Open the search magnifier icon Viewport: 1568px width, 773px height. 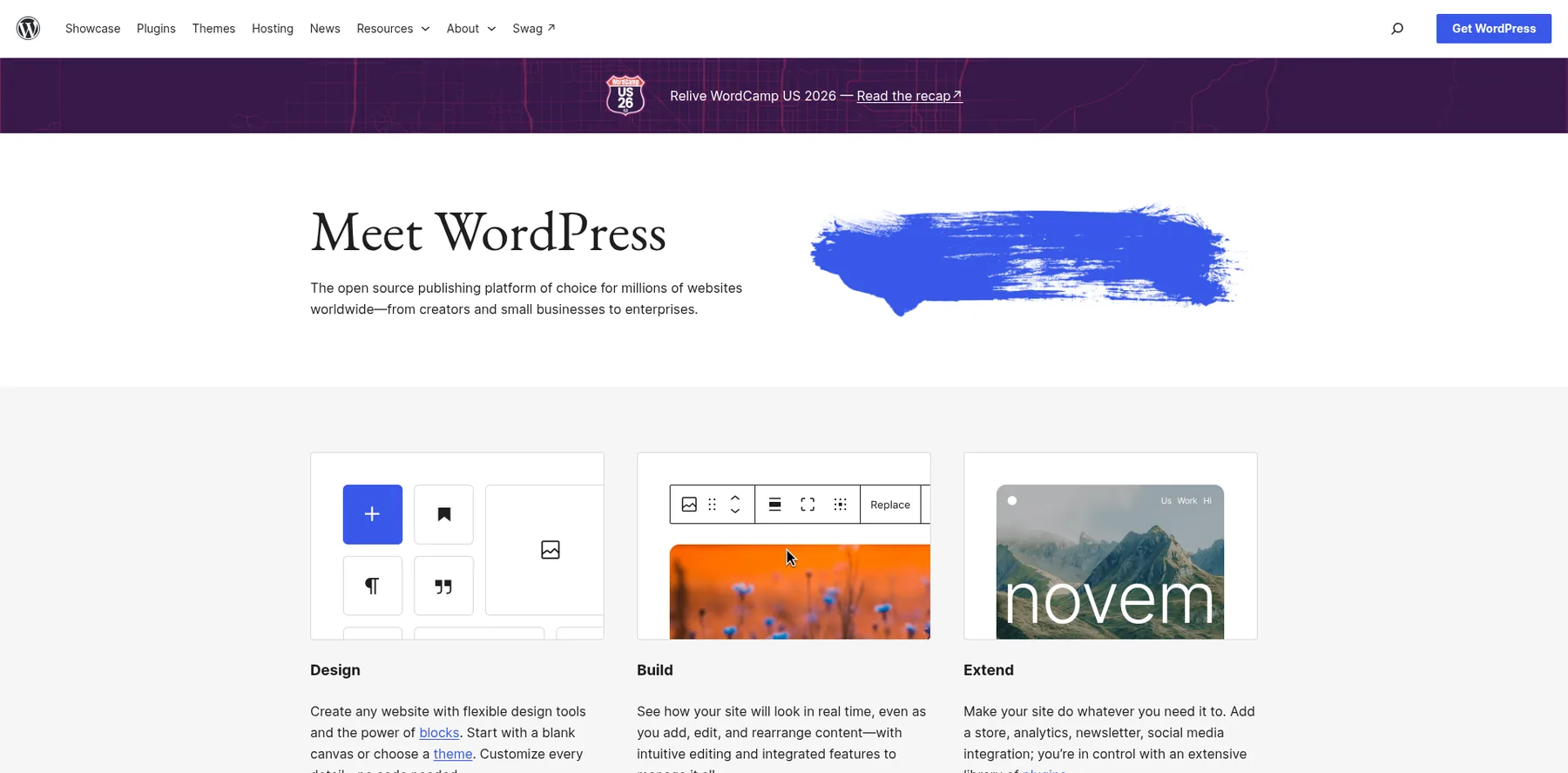1397,29
